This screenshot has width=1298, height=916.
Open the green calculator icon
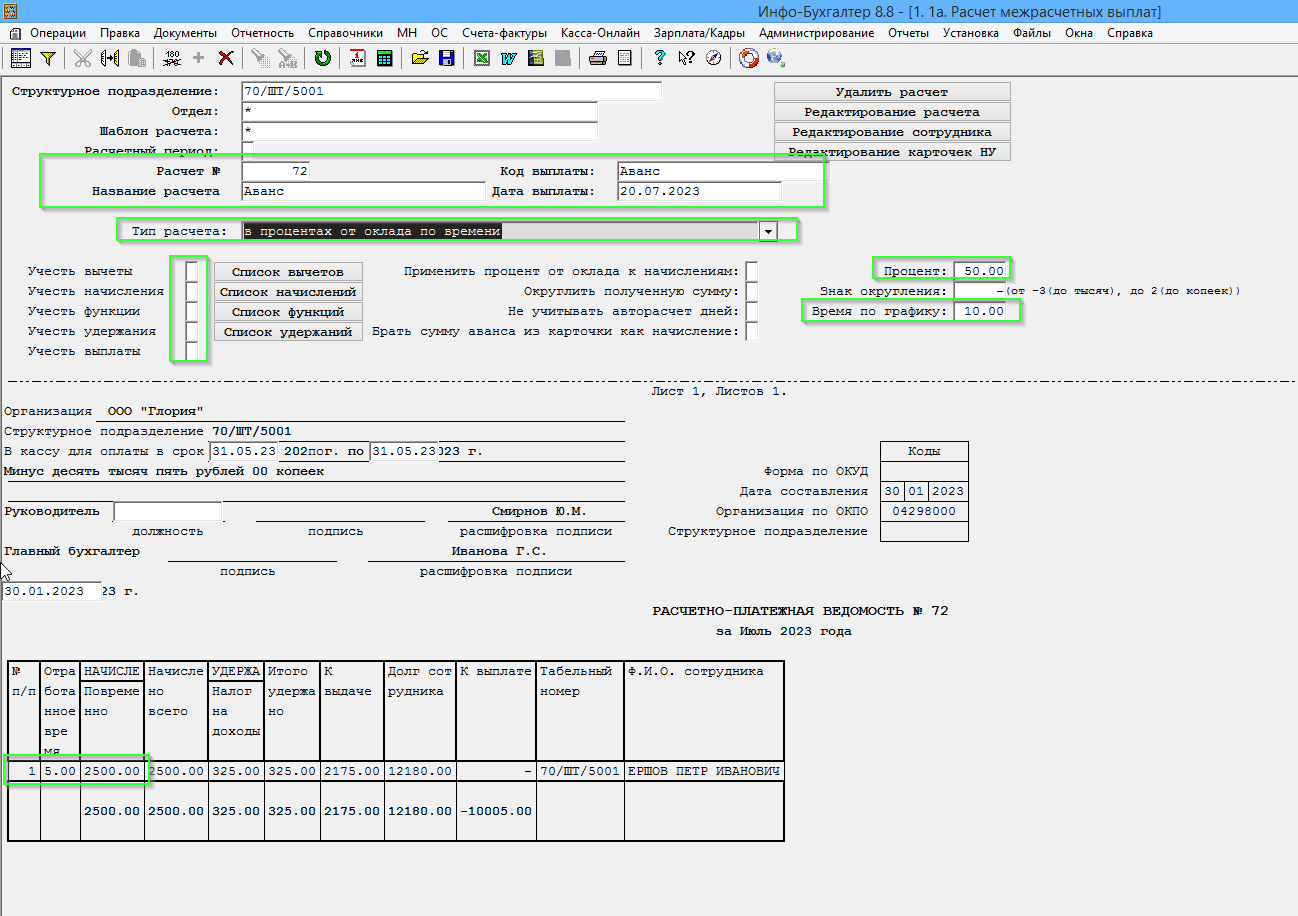click(384, 58)
